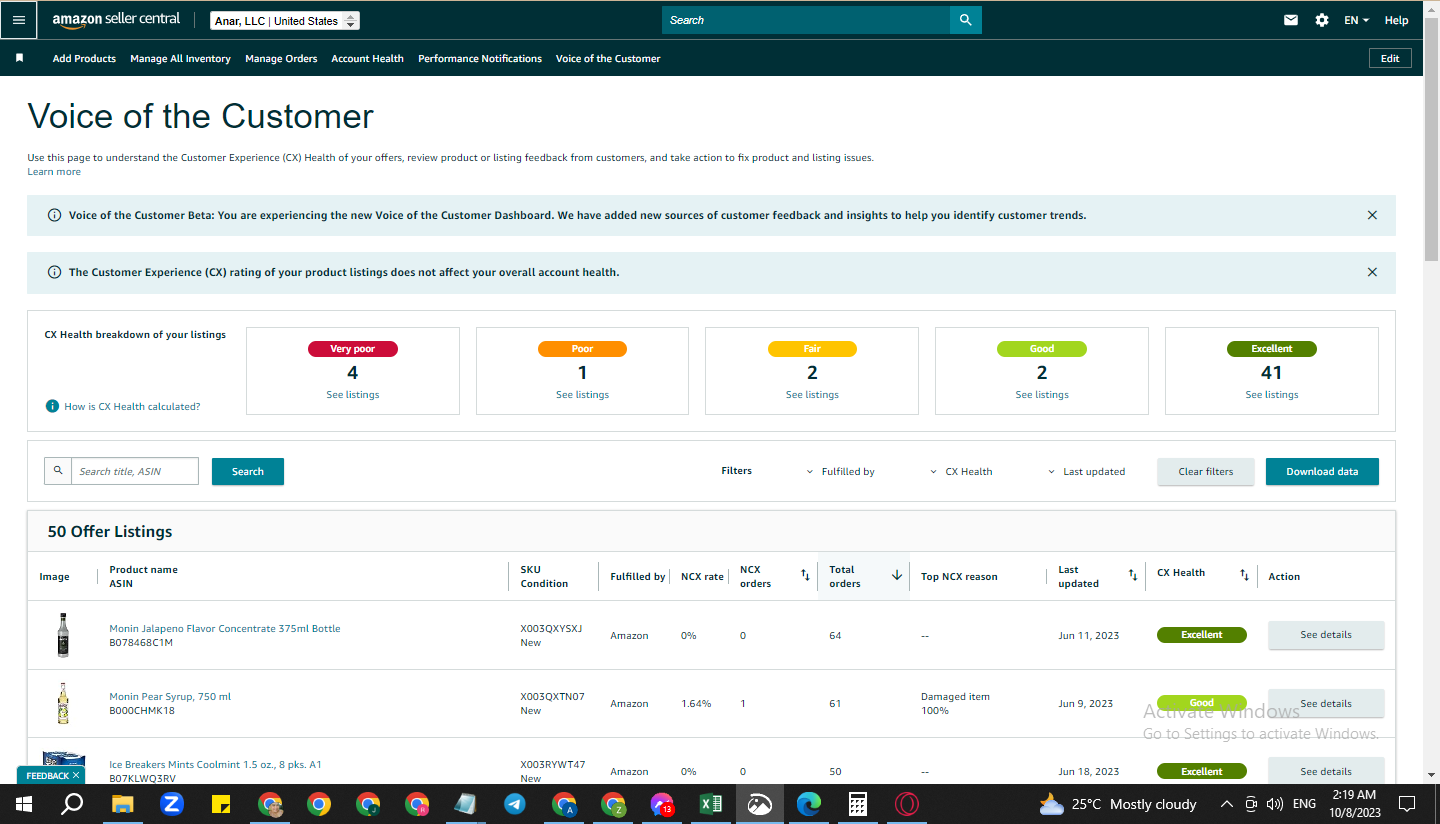Click the volume icon in the system tray
The image size is (1440, 824).
[x=1274, y=804]
